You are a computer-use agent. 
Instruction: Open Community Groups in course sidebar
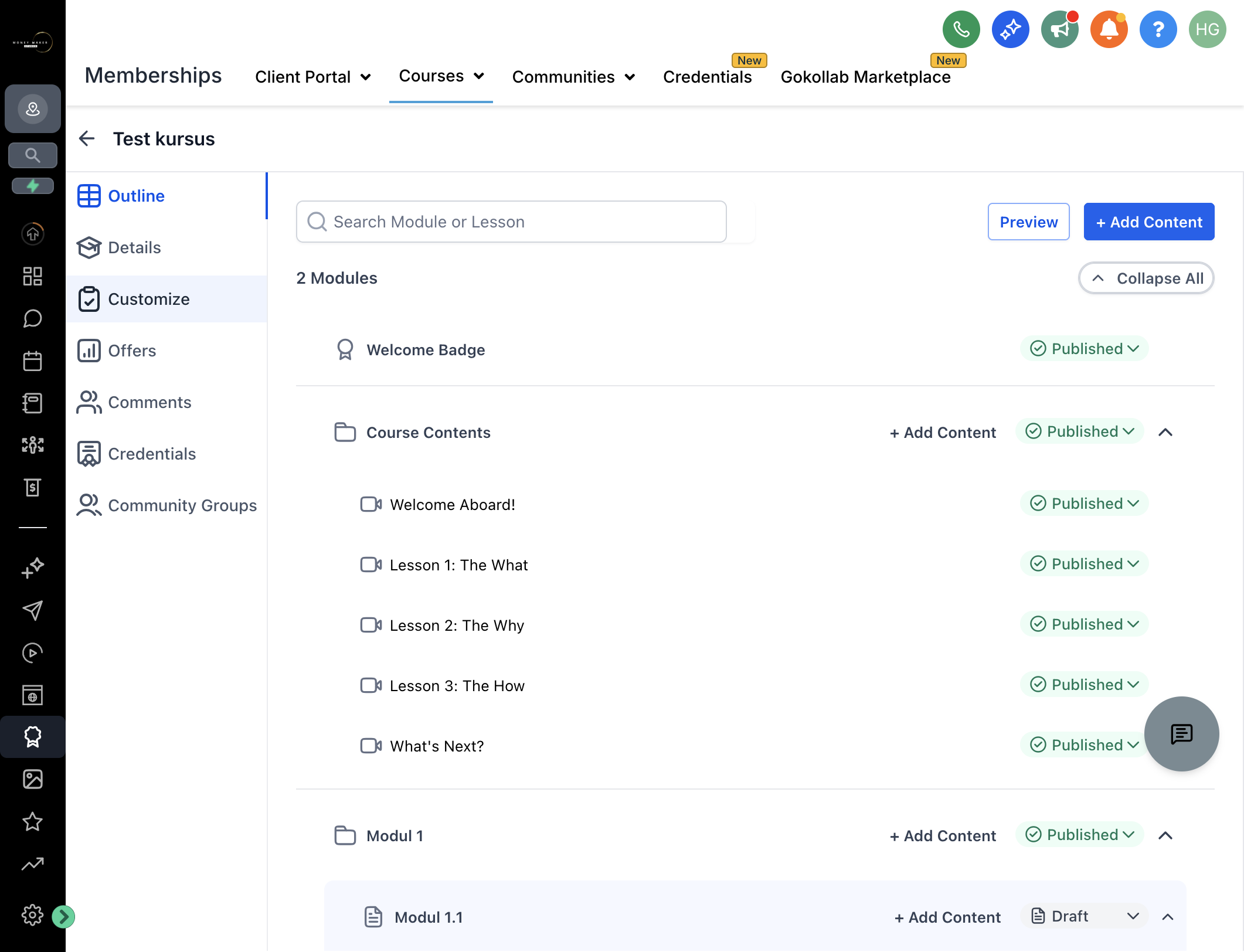click(x=166, y=505)
